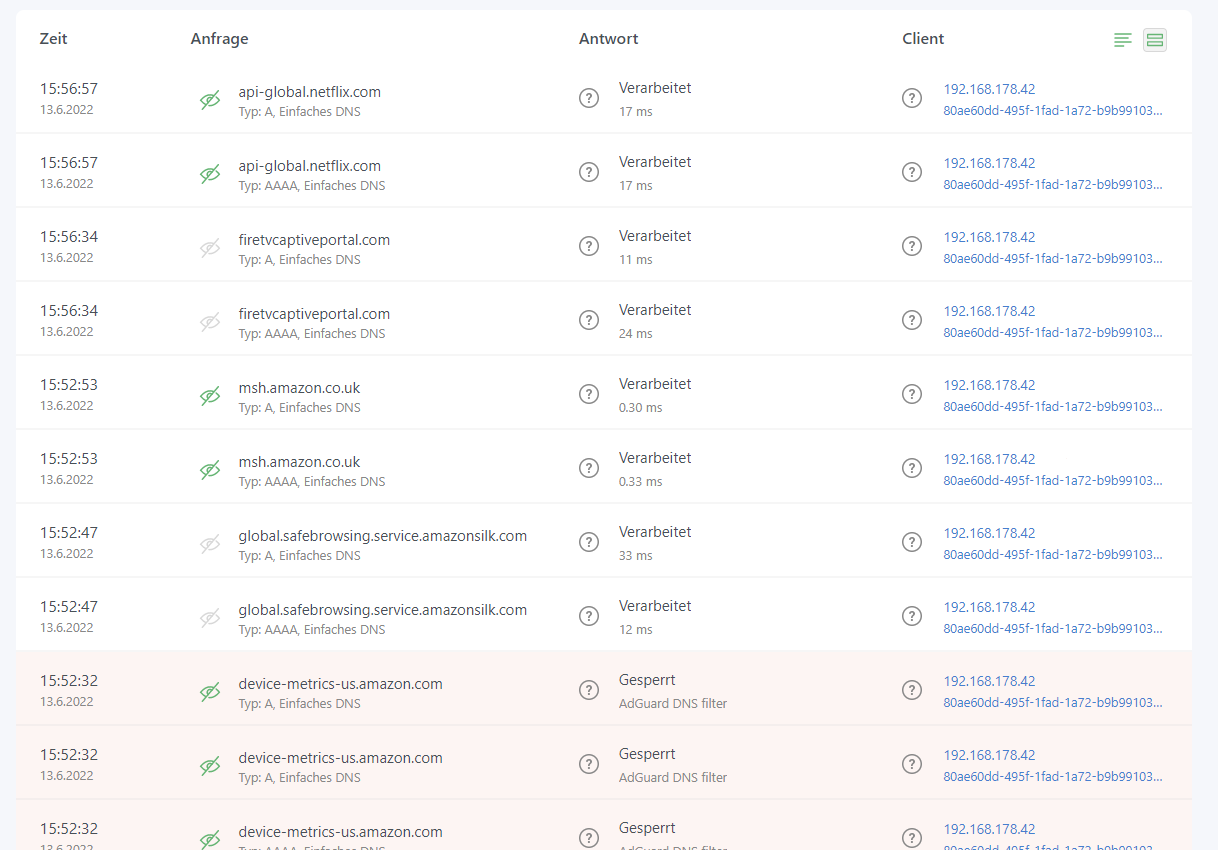The width and height of the screenshot is (1218, 850).
Task: Select the firetvcaptiveportal.com AAAA domain entry
Action: 314,314
